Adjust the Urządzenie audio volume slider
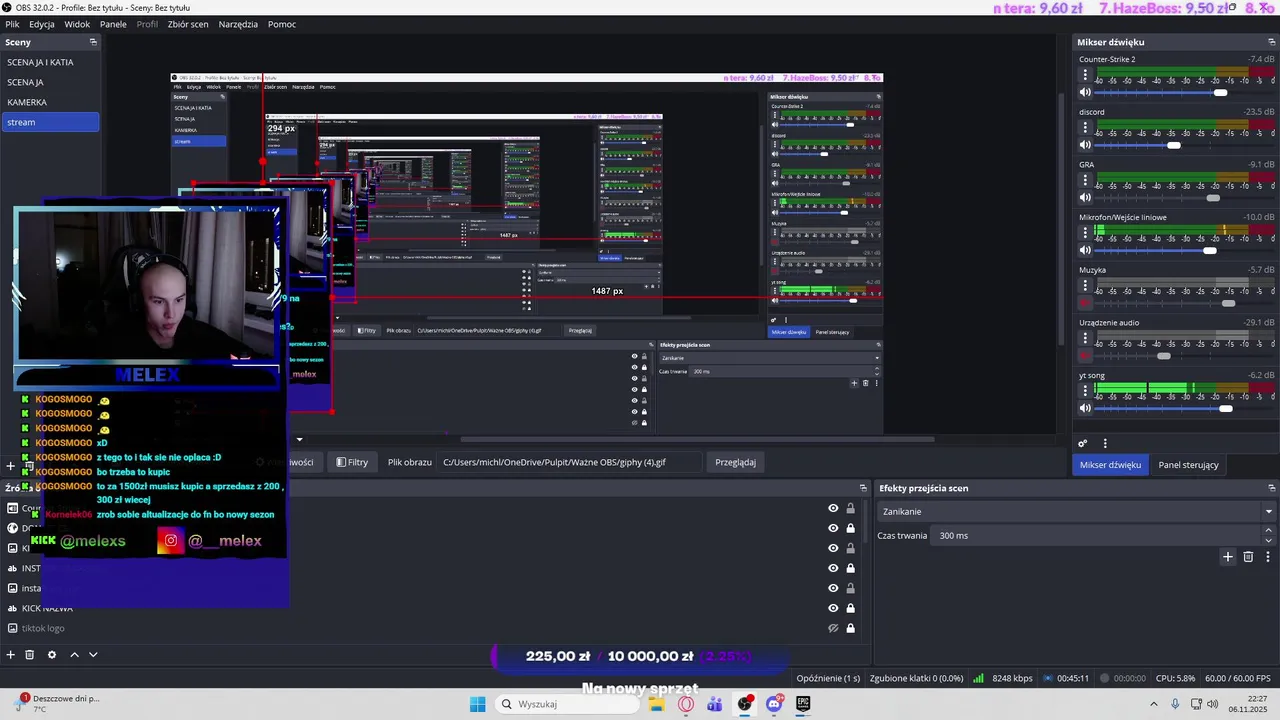Image resolution: width=1280 pixels, height=720 pixels. [1164, 356]
